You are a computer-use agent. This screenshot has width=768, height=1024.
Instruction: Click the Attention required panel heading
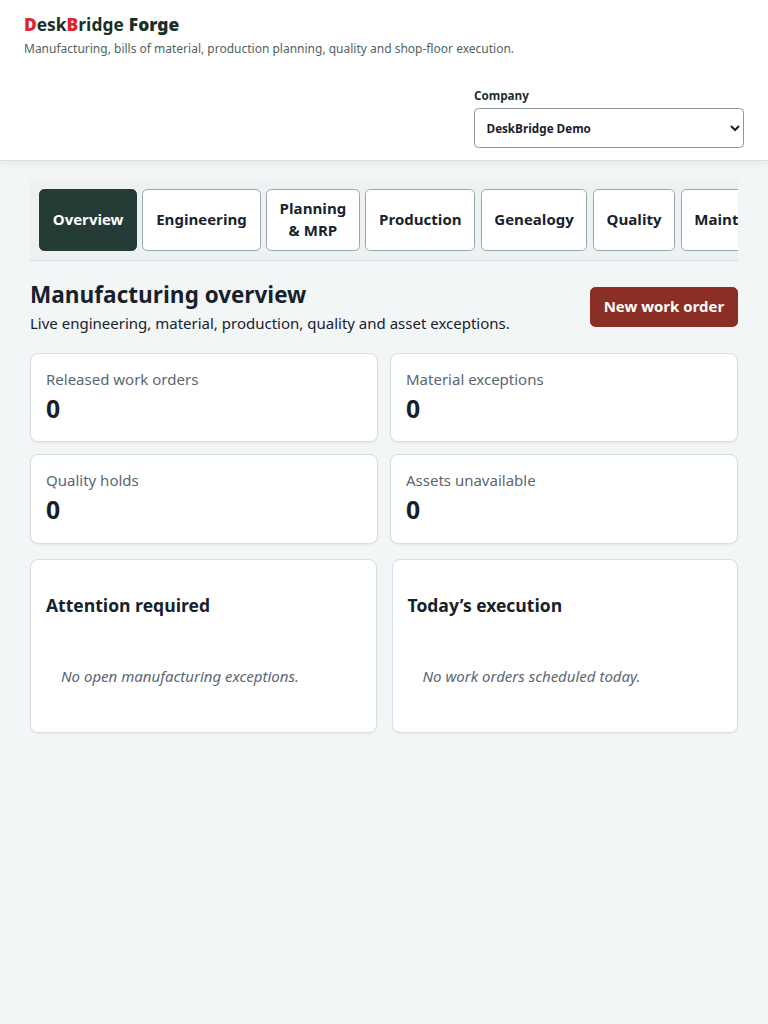click(128, 605)
